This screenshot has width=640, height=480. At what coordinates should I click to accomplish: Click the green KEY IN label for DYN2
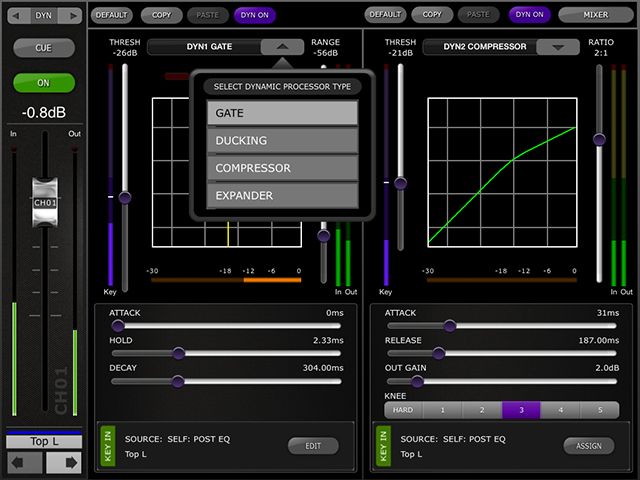tap(383, 446)
